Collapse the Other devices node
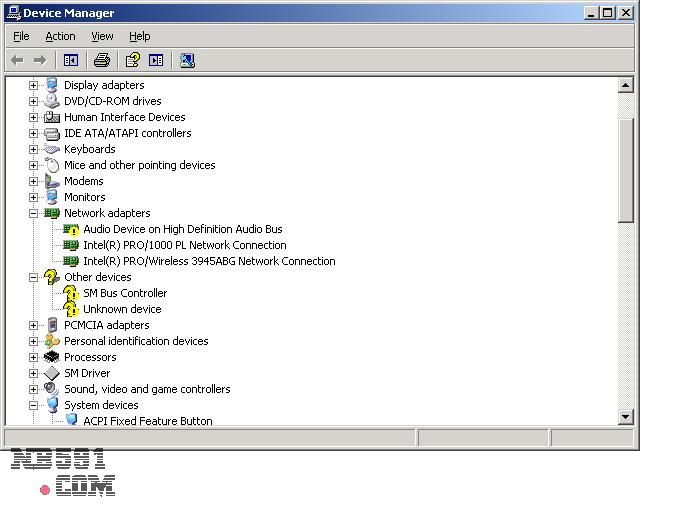 [33, 277]
